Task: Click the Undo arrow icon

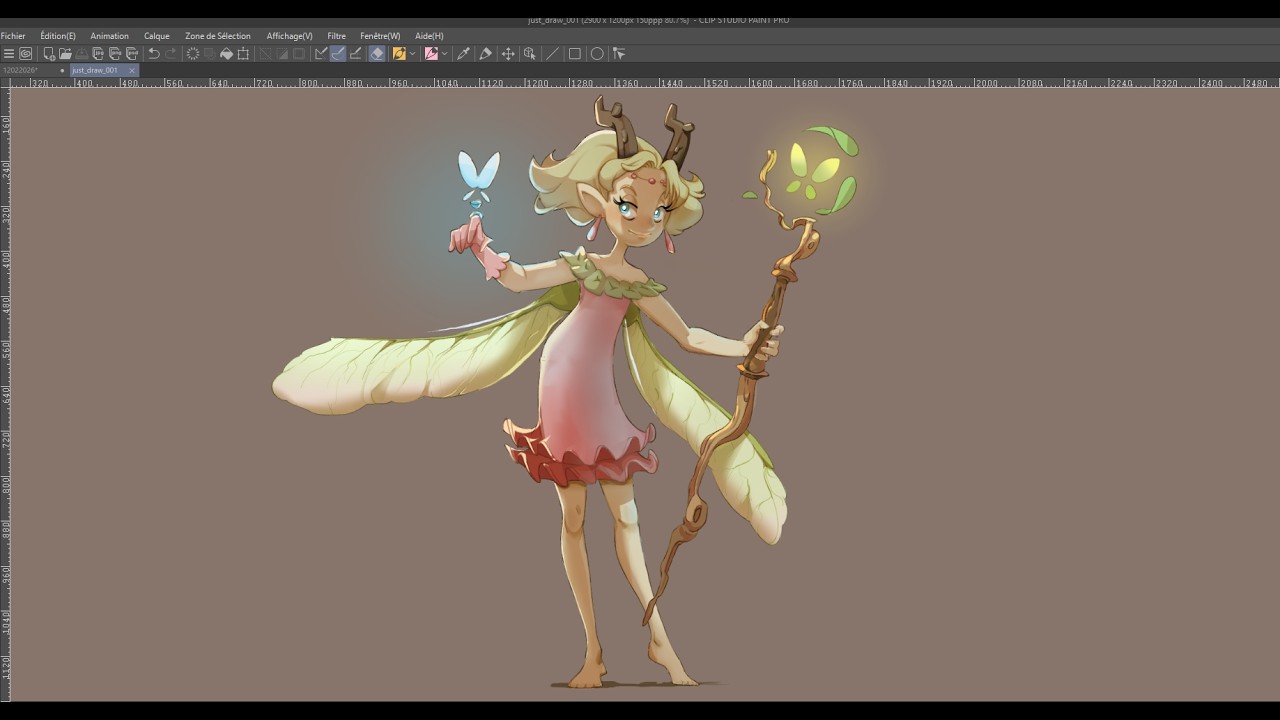Action: pyautogui.click(x=154, y=54)
